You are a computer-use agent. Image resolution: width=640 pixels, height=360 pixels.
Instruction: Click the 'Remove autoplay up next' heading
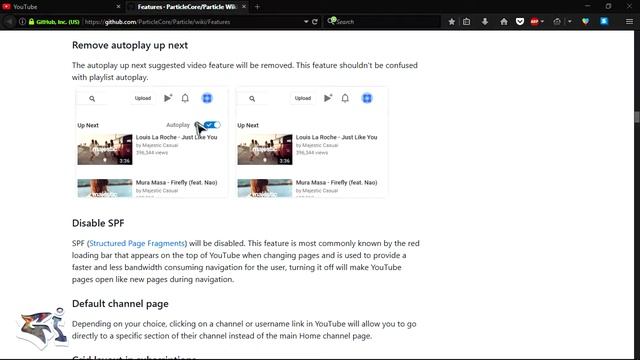[130, 45]
